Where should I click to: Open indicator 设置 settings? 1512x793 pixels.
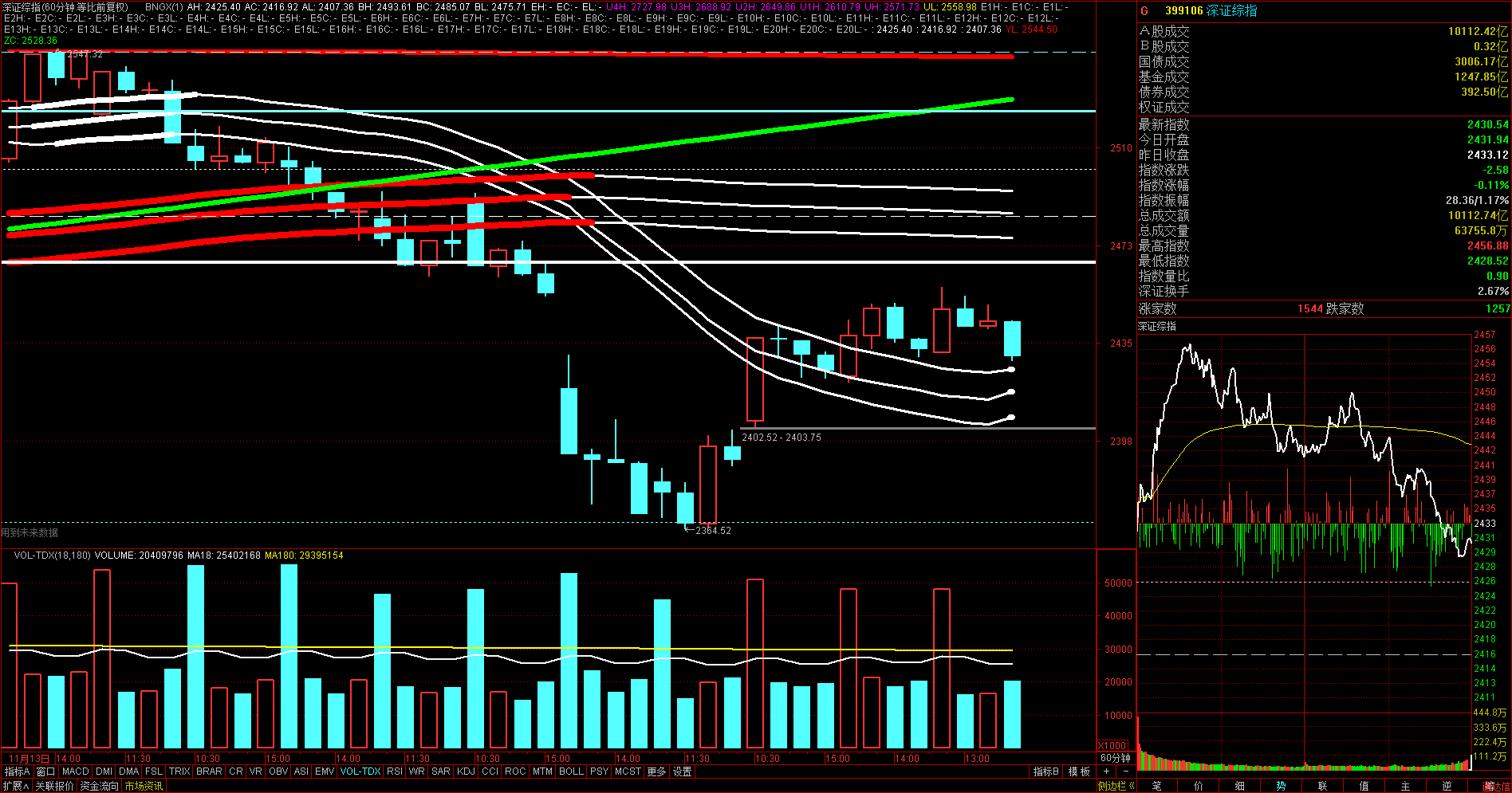pos(682,771)
